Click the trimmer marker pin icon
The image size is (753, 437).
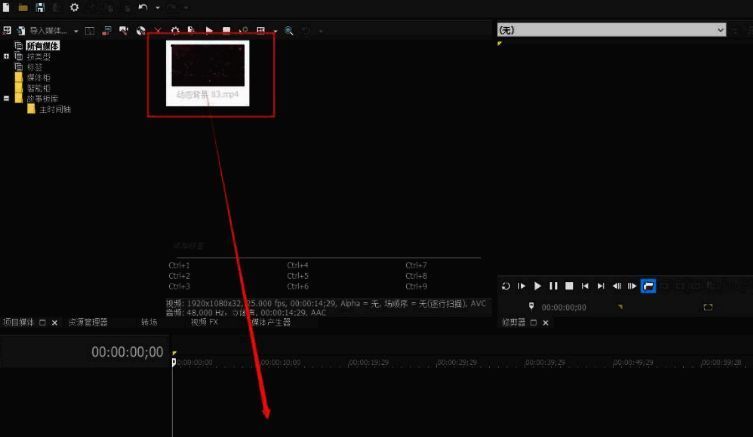[531, 306]
